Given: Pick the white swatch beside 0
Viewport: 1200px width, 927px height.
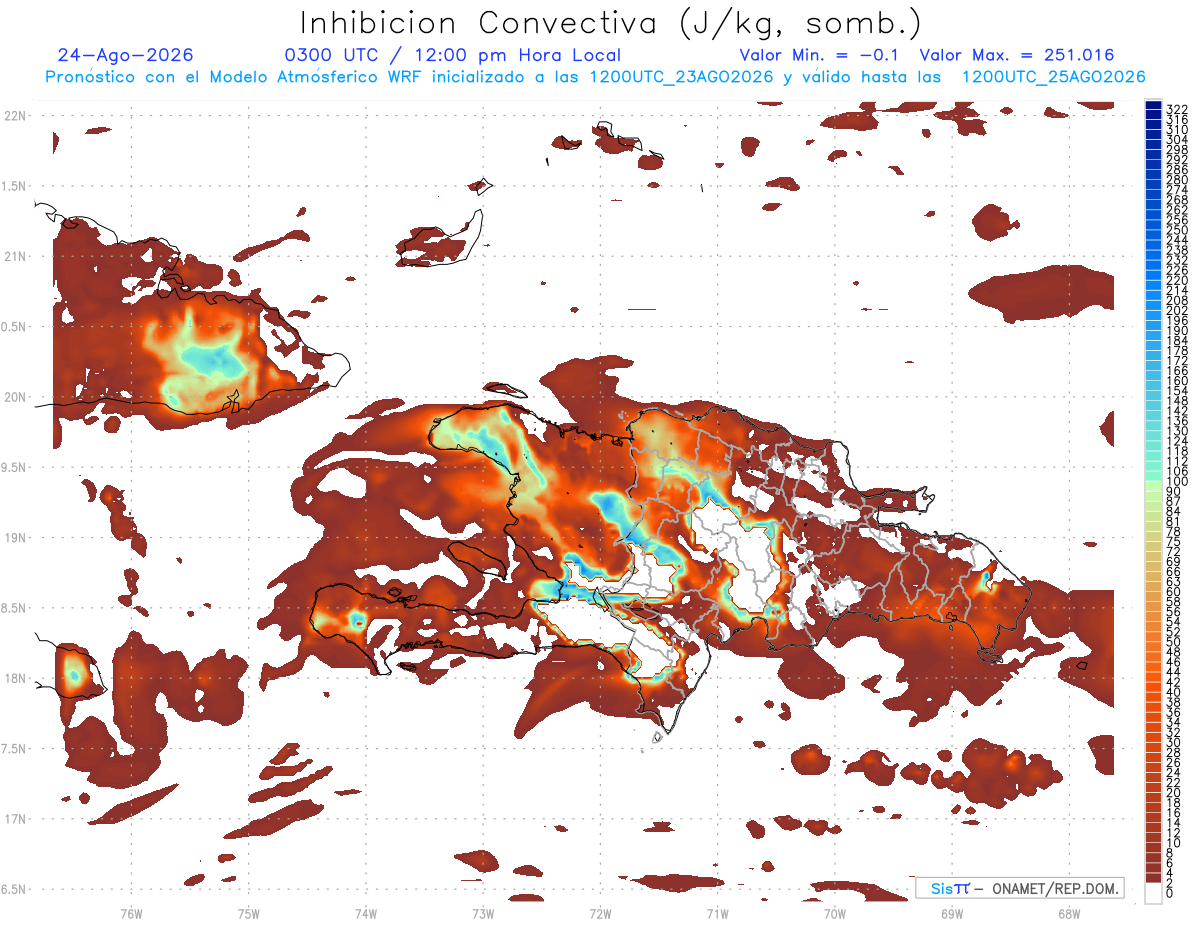Looking at the screenshot, I should tap(1153, 892).
